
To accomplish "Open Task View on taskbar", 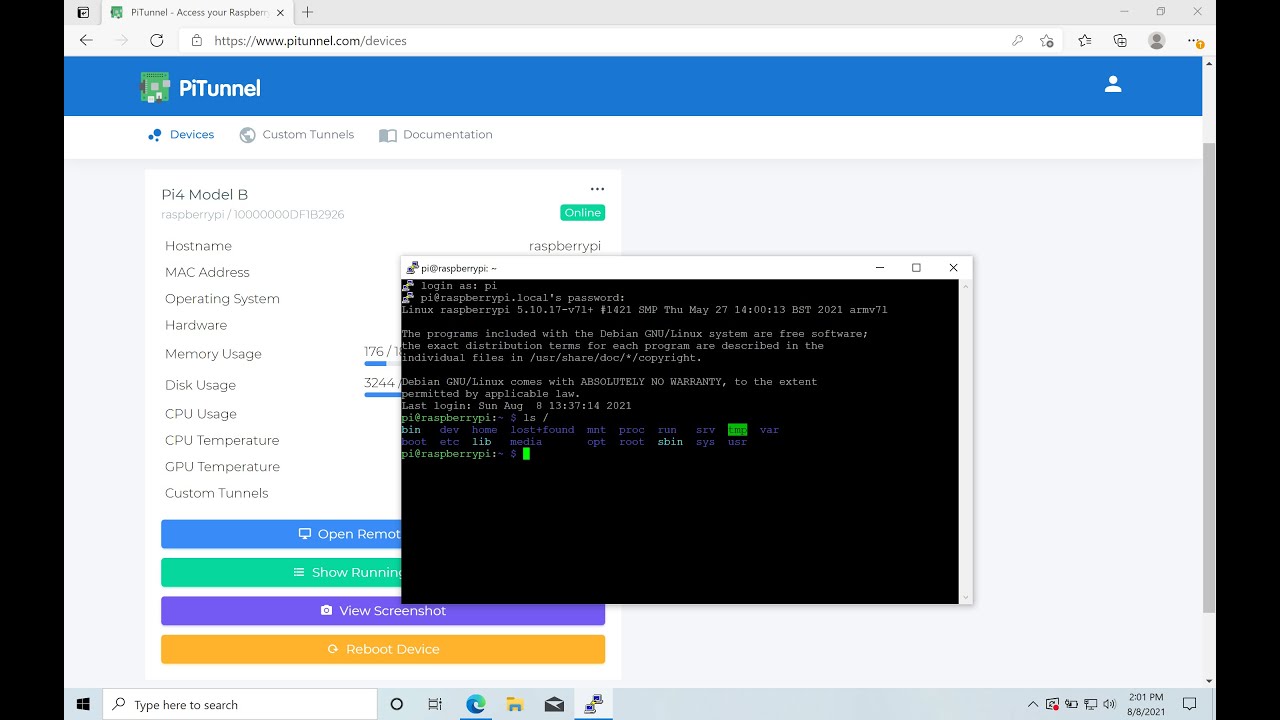I will [435, 705].
